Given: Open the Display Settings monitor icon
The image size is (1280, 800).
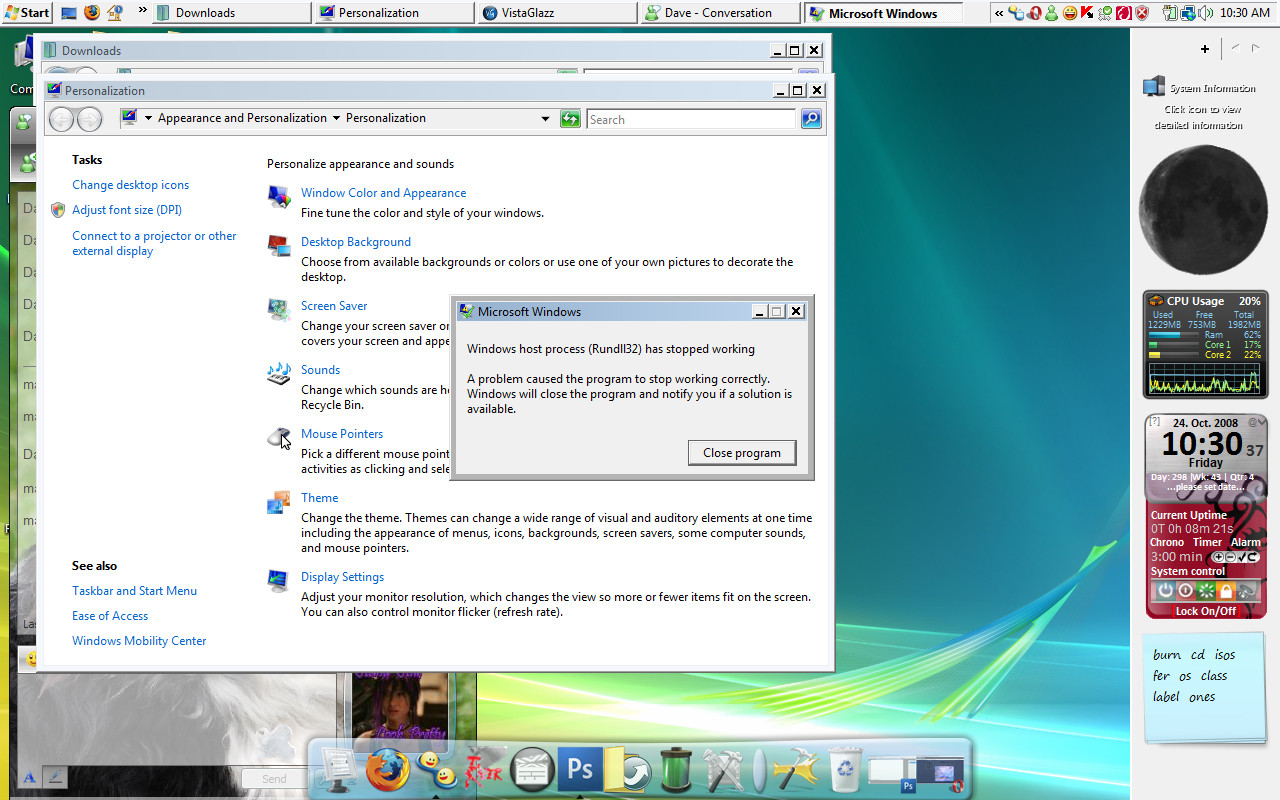Looking at the screenshot, I should (279, 581).
